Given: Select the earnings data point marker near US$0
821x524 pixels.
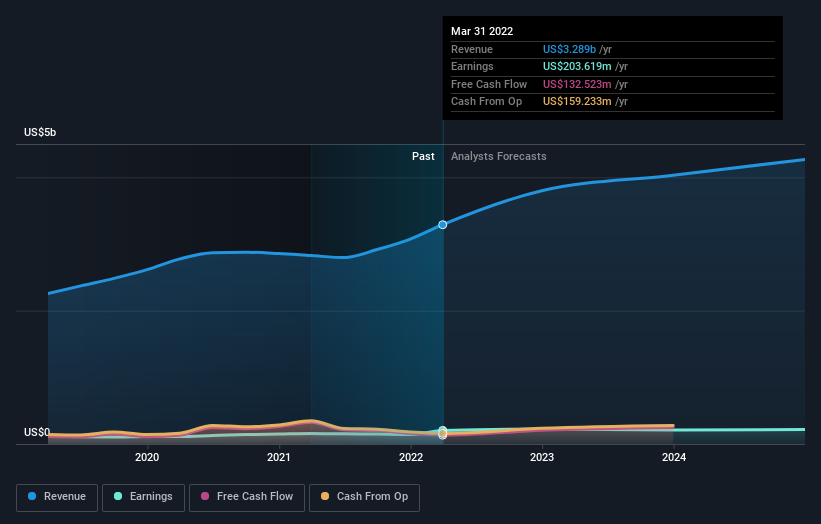Looking at the screenshot, I should click(442, 430).
